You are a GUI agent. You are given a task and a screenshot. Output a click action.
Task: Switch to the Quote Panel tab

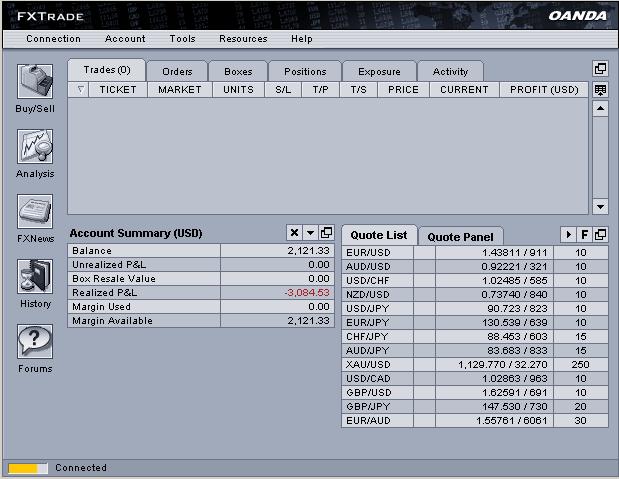click(460, 236)
